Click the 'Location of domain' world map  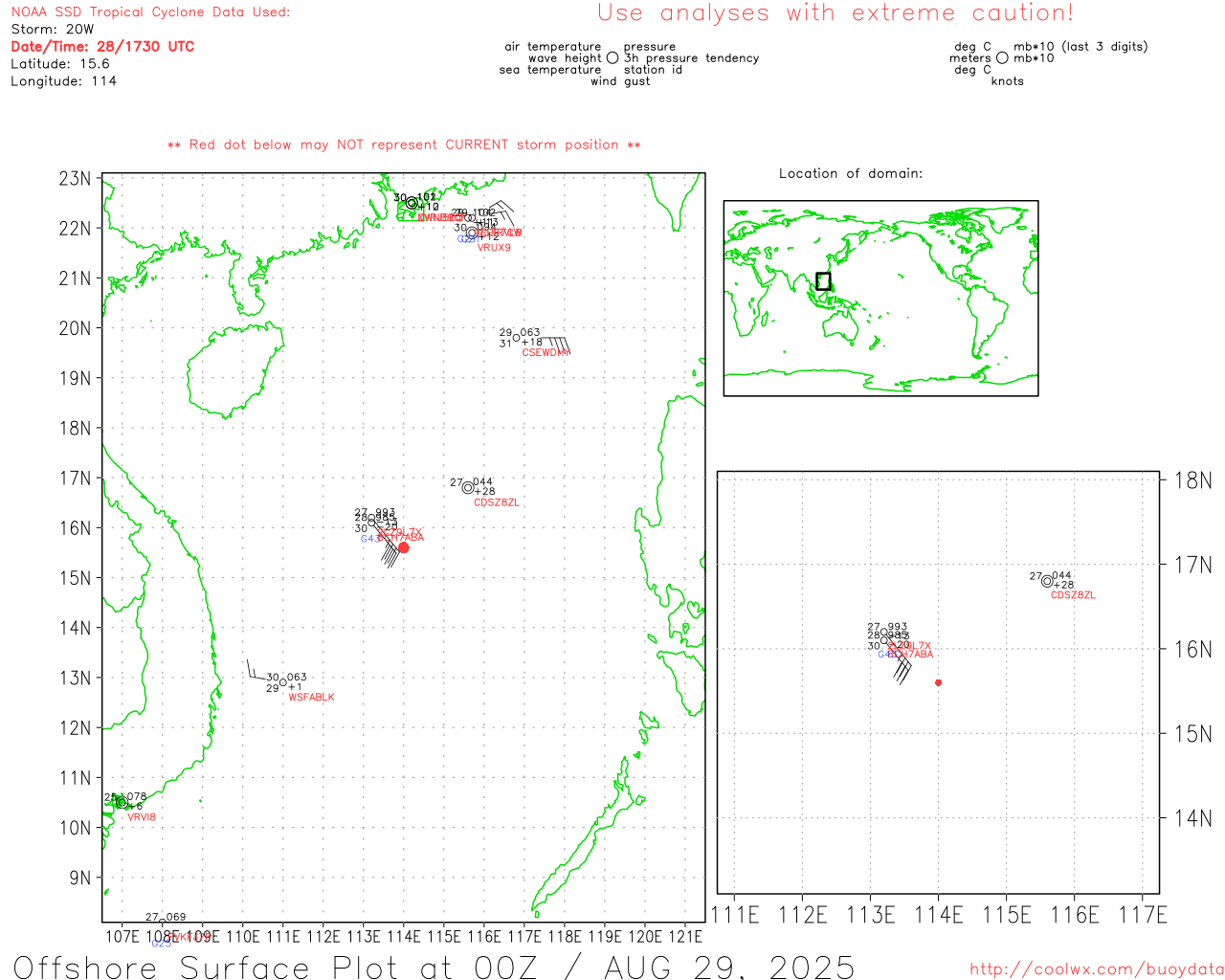(x=880, y=298)
